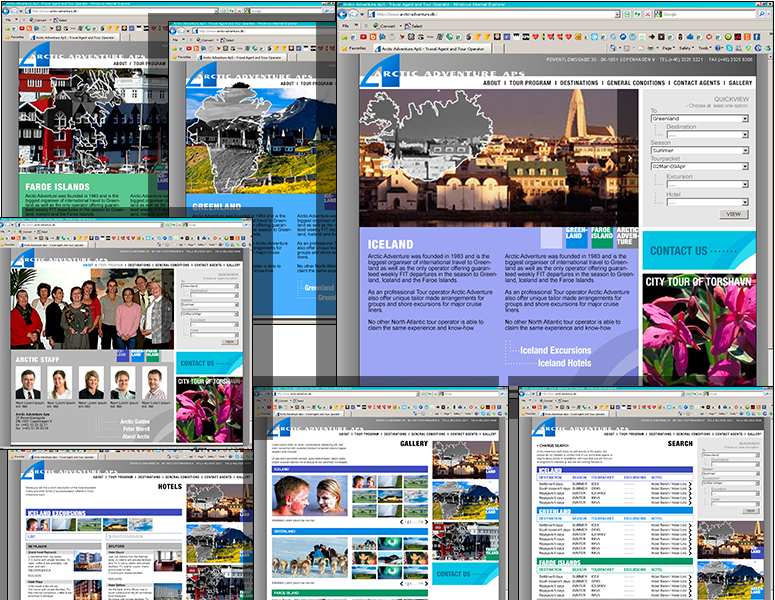Click the Arctic Adventure logo in the Search window

tap(543, 427)
